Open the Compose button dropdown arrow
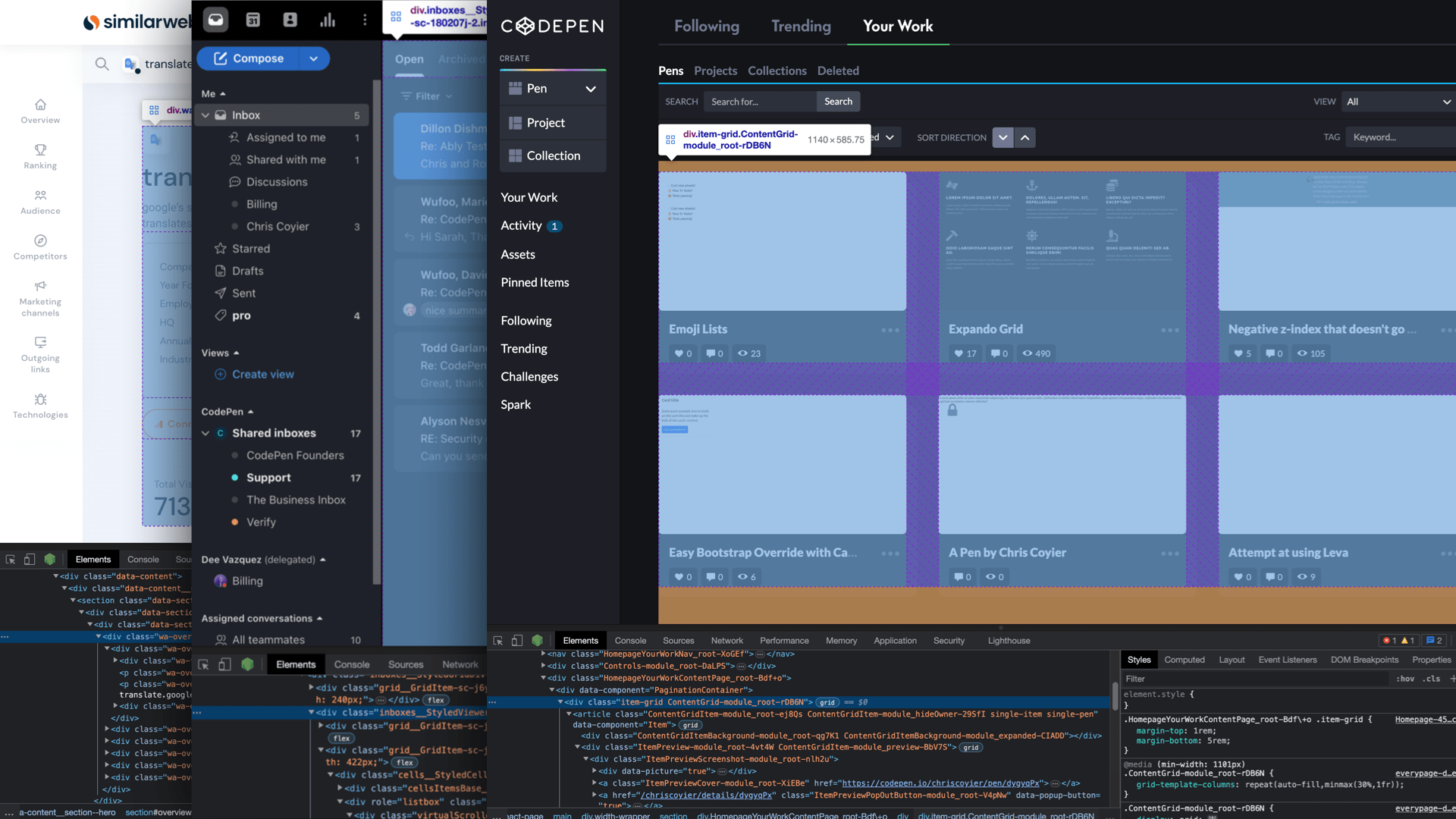 (x=313, y=58)
